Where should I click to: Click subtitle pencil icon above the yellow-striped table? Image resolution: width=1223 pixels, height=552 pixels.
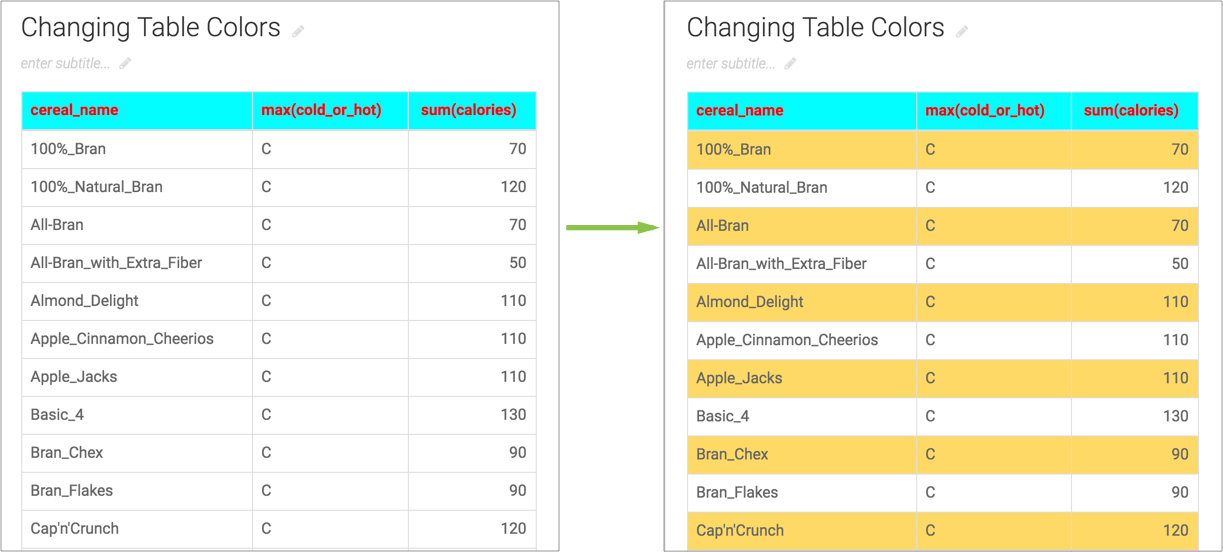790,64
